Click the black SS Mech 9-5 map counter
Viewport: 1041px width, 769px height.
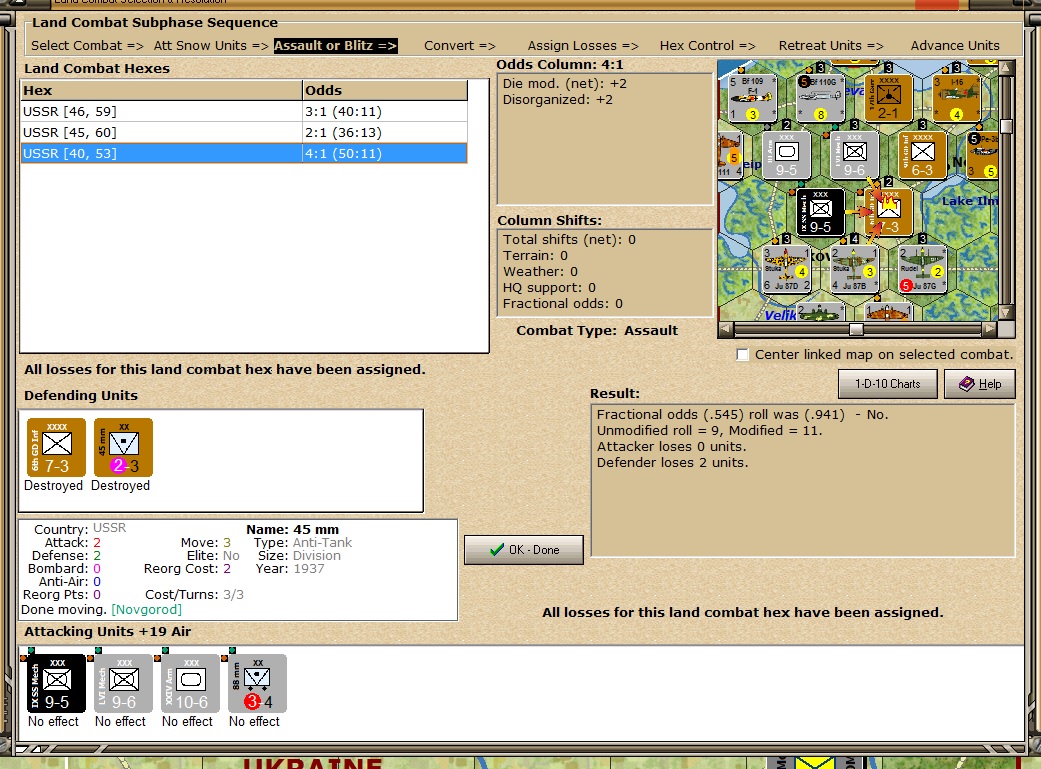pyautogui.click(x=821, y=213)
